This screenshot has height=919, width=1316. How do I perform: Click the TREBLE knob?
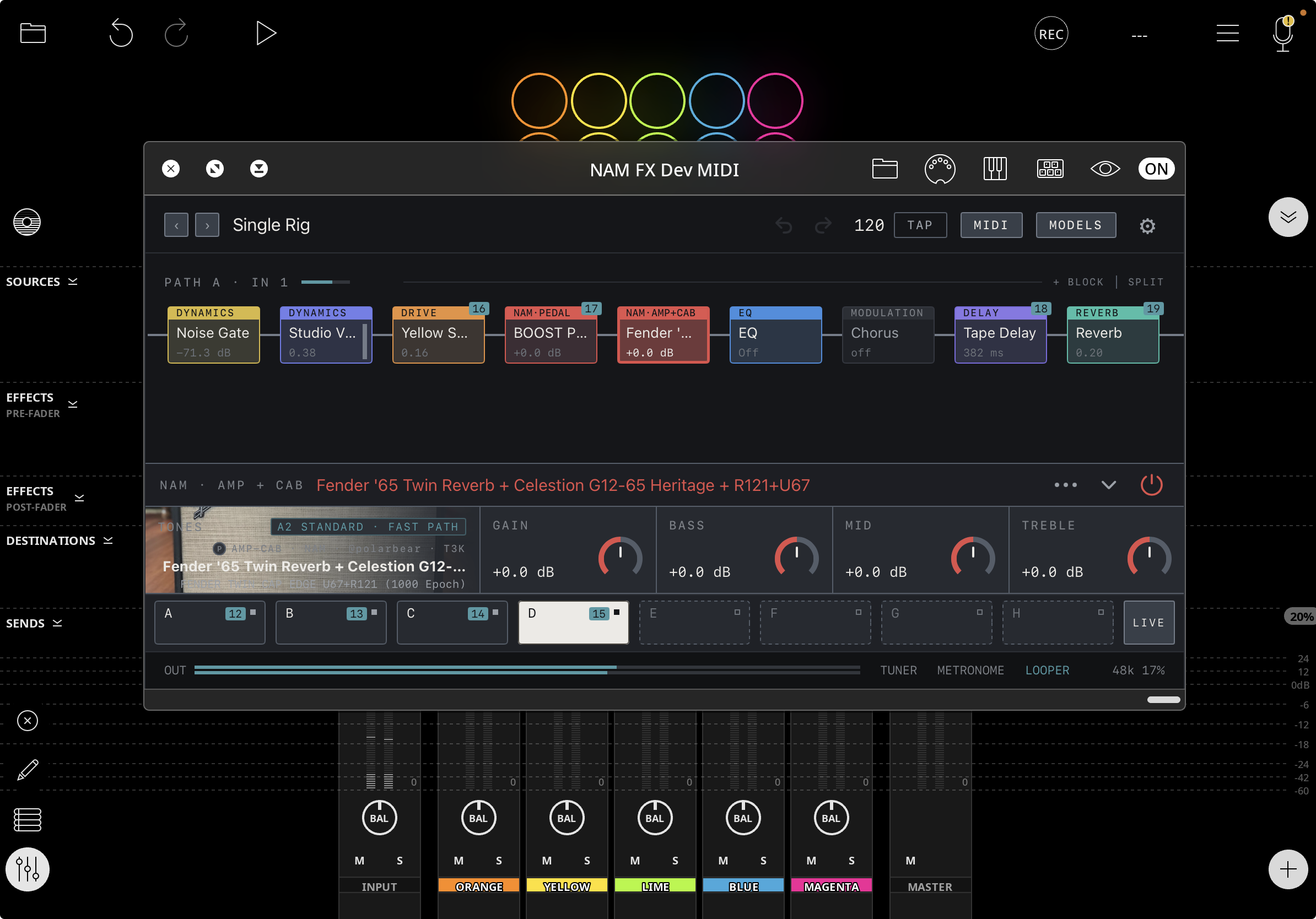pyautogui.click(x=1149, y=557)
